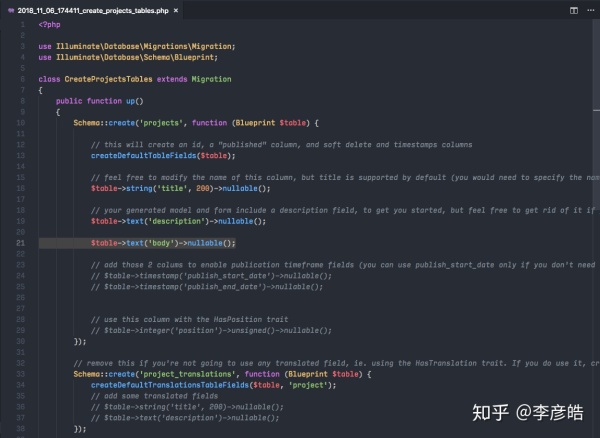This screenshot has height=438, width=600.
Task: Open the More Actions ellipsis menu
Action: (x=590, y=10)
